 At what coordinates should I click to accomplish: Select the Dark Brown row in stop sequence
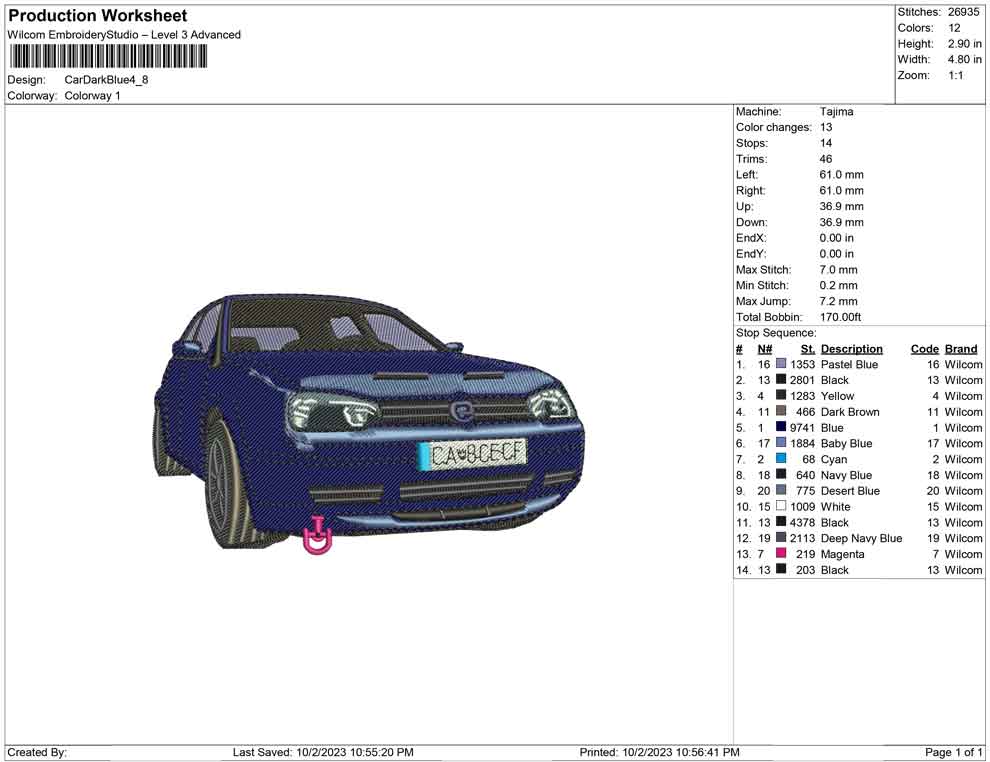pyautogui.click(x=849, y=412)
